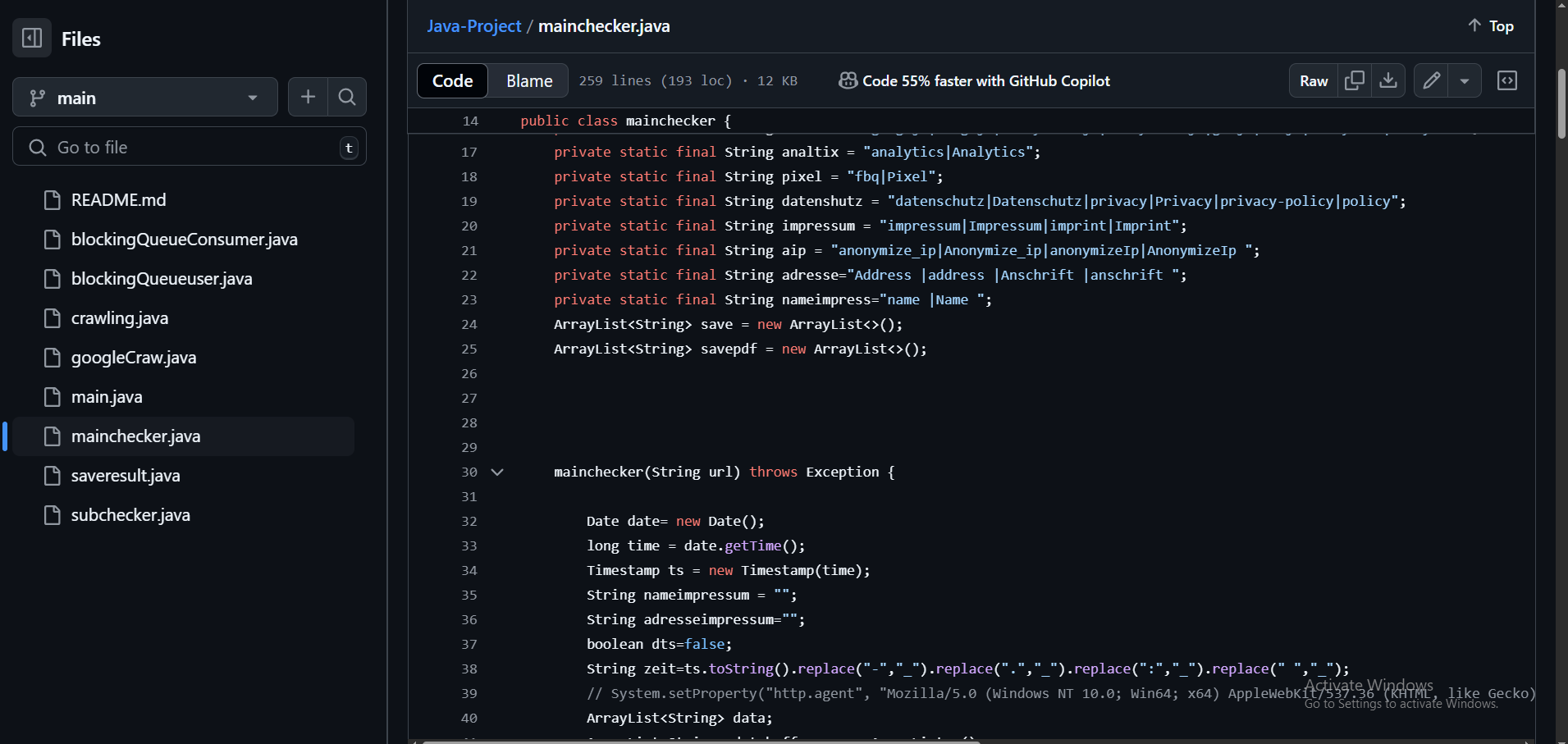Click the vertical page scrollbar
Image resolution: width=1568 pixels, height=744 pixels.
point(1561,103)
